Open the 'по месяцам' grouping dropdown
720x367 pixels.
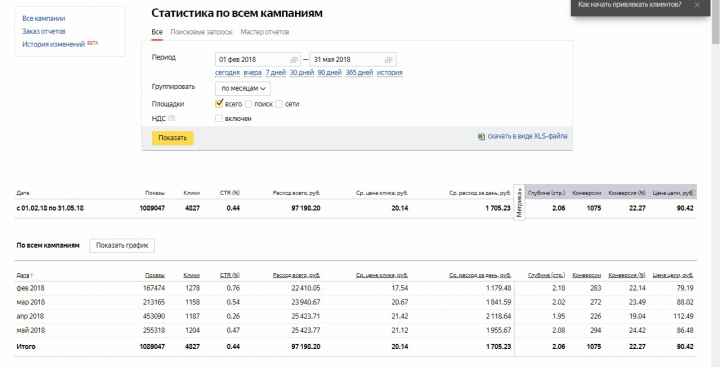click(243, 88)
